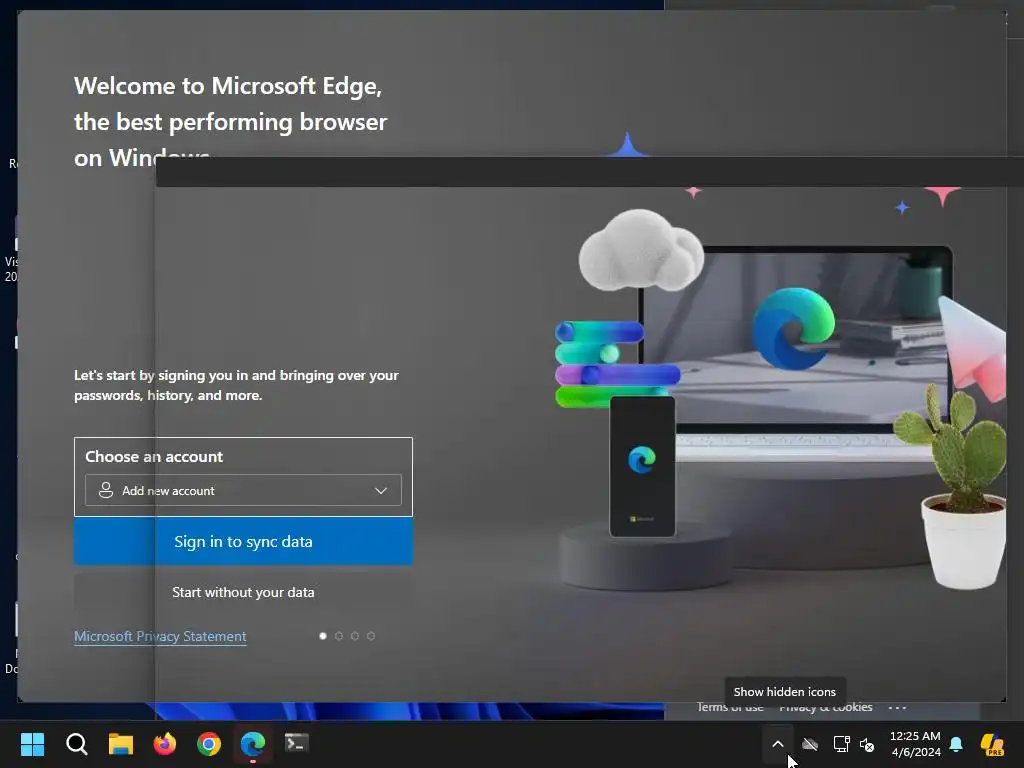This screenshot has height=768, width=1024.
Task: Choose Start without your data
Action: tap(243, 592)
